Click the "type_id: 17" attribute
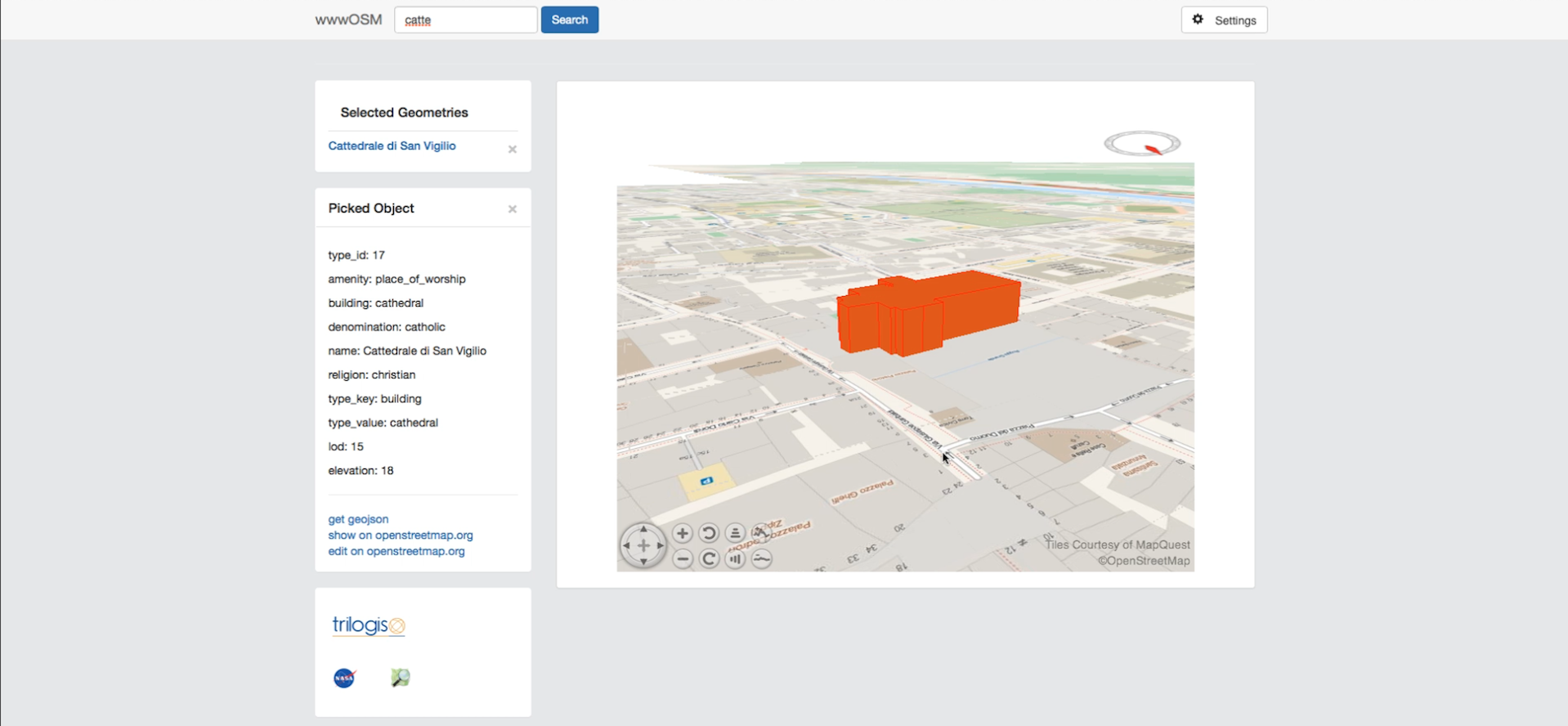Image resolution: width=1568 pixels, height=726 pixels. coord(356,255)
